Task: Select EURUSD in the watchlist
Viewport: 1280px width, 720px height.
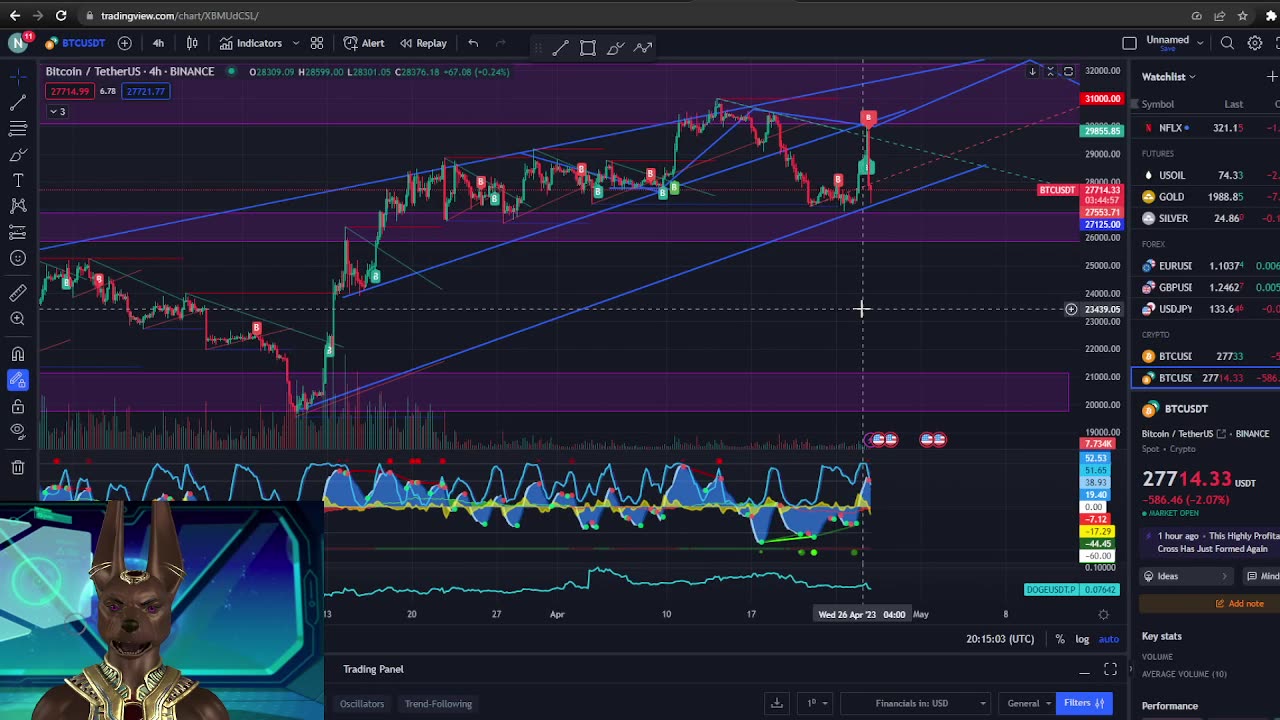Action: click(1205, 266)
